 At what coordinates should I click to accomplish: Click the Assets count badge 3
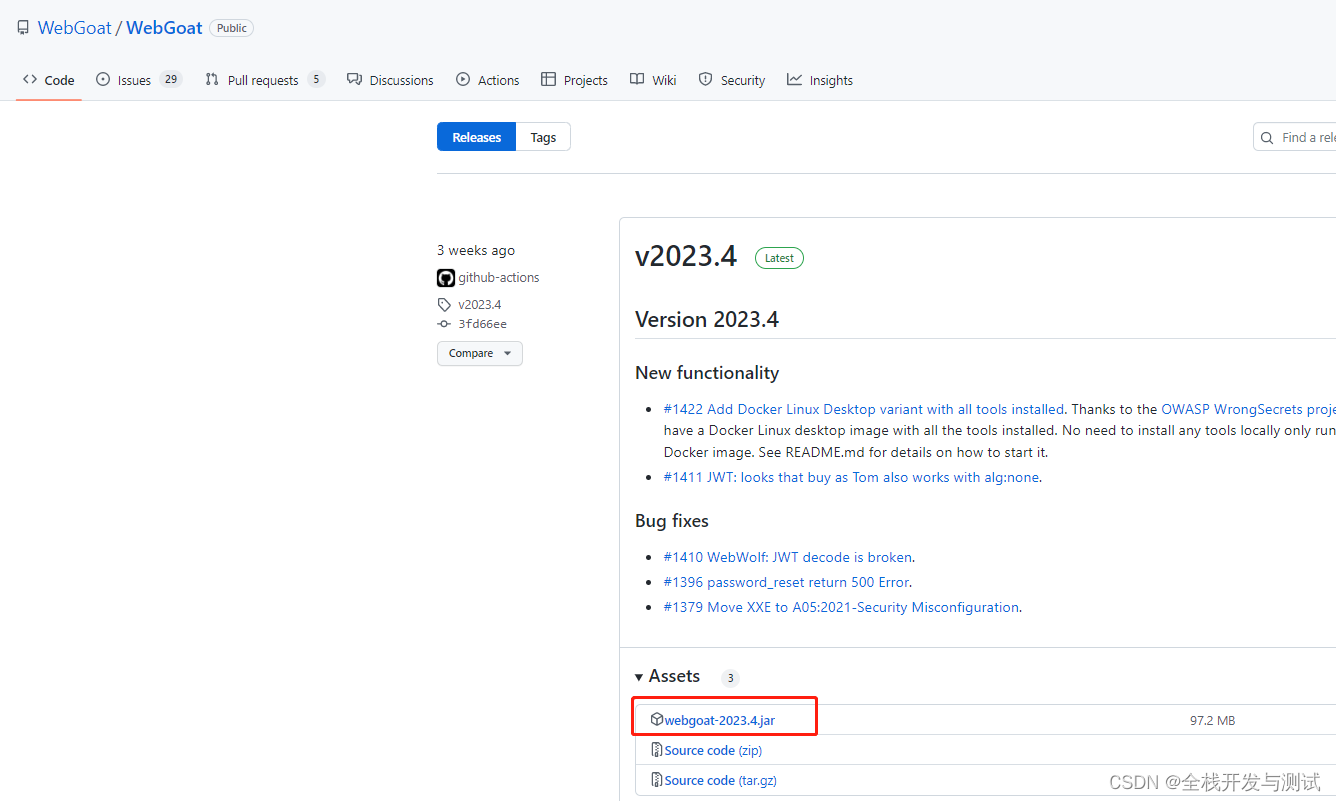pyautogui.click(x=730, y=678)
